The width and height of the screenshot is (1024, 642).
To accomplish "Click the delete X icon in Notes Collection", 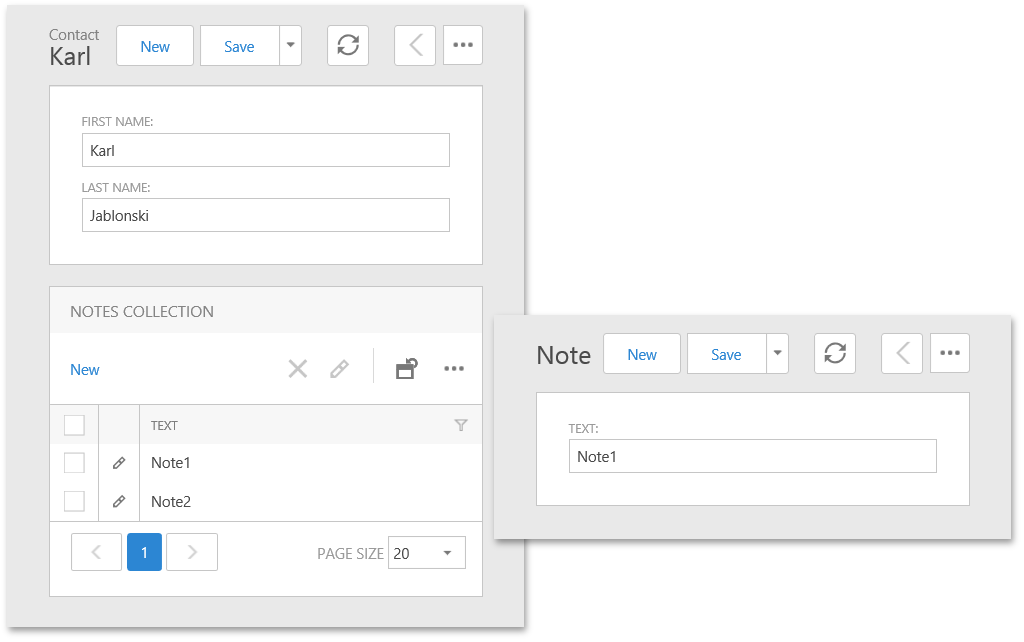I will point(298,369).
